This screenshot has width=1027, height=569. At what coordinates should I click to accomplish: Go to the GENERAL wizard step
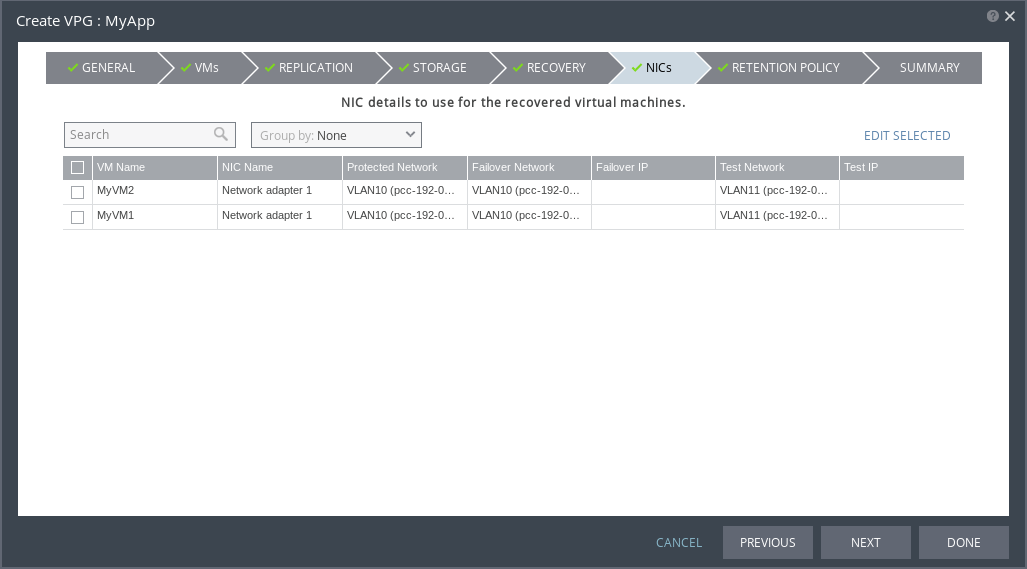point(101,68)
